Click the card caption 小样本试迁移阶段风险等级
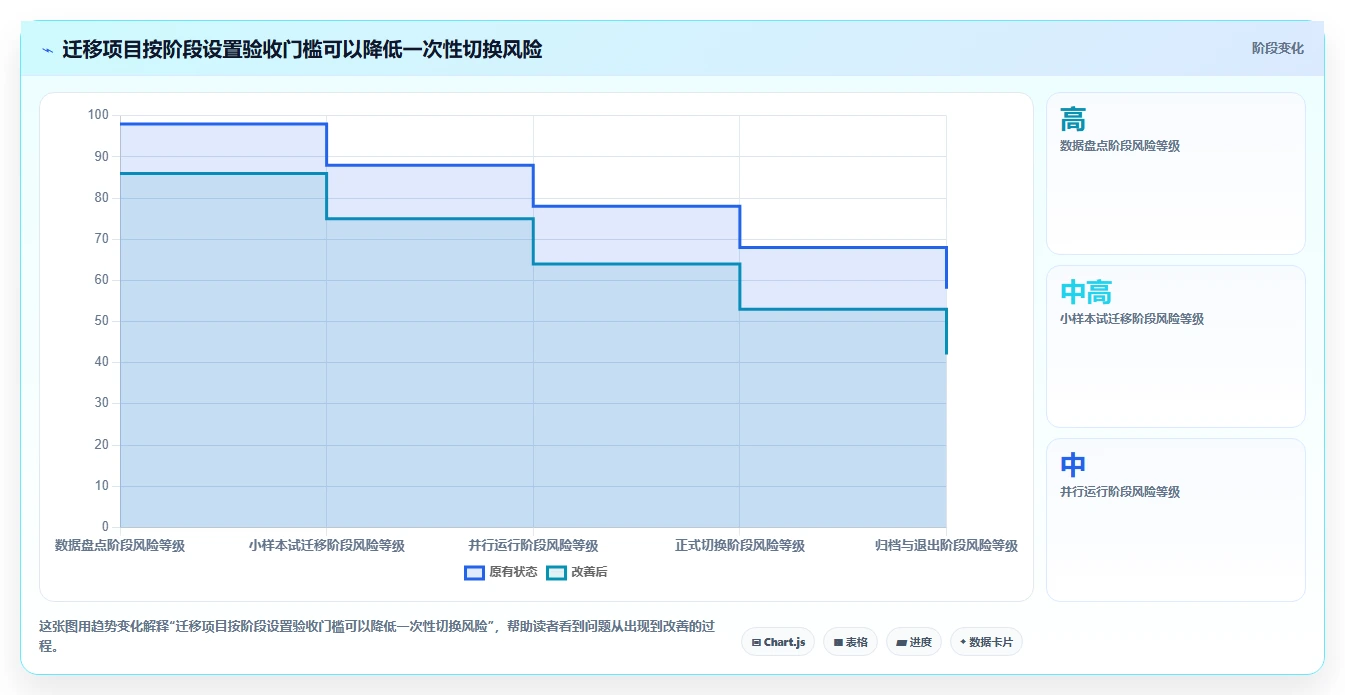Image resolution: width=1345 pixels, height=695 pixels. pos(1132,319)
